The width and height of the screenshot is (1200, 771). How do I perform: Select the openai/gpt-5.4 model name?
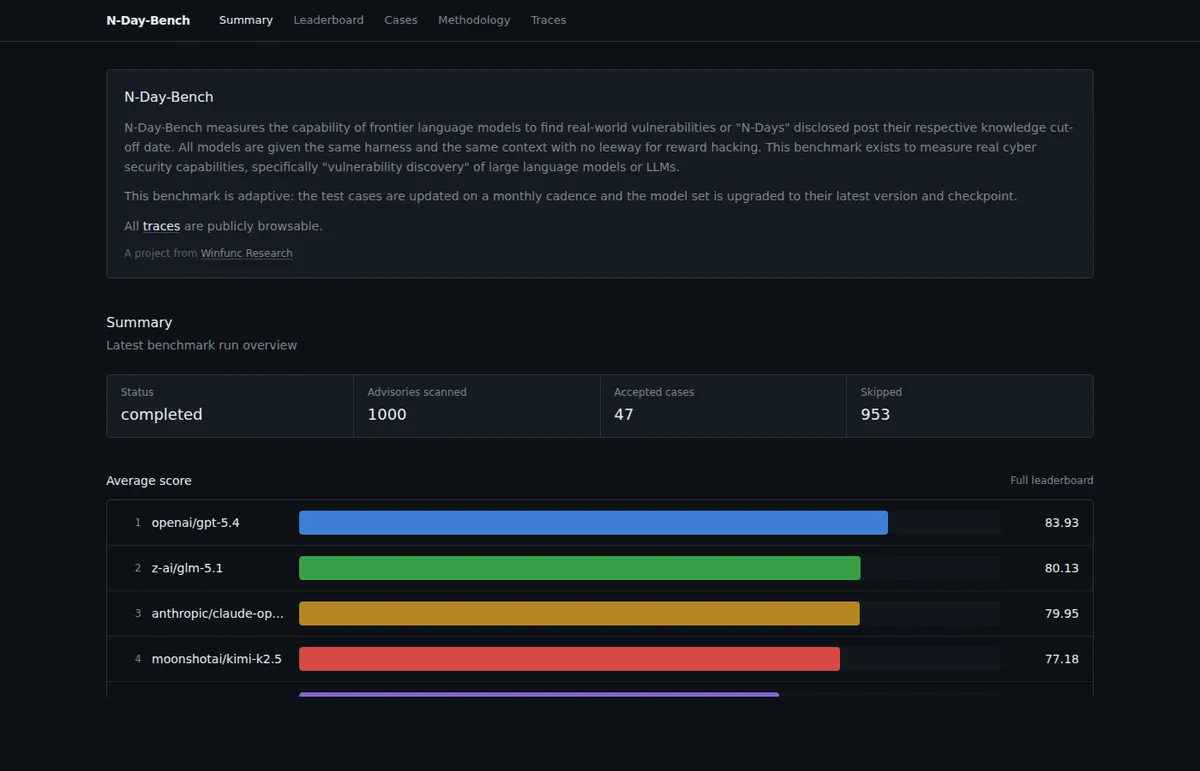tap(195, 523)
